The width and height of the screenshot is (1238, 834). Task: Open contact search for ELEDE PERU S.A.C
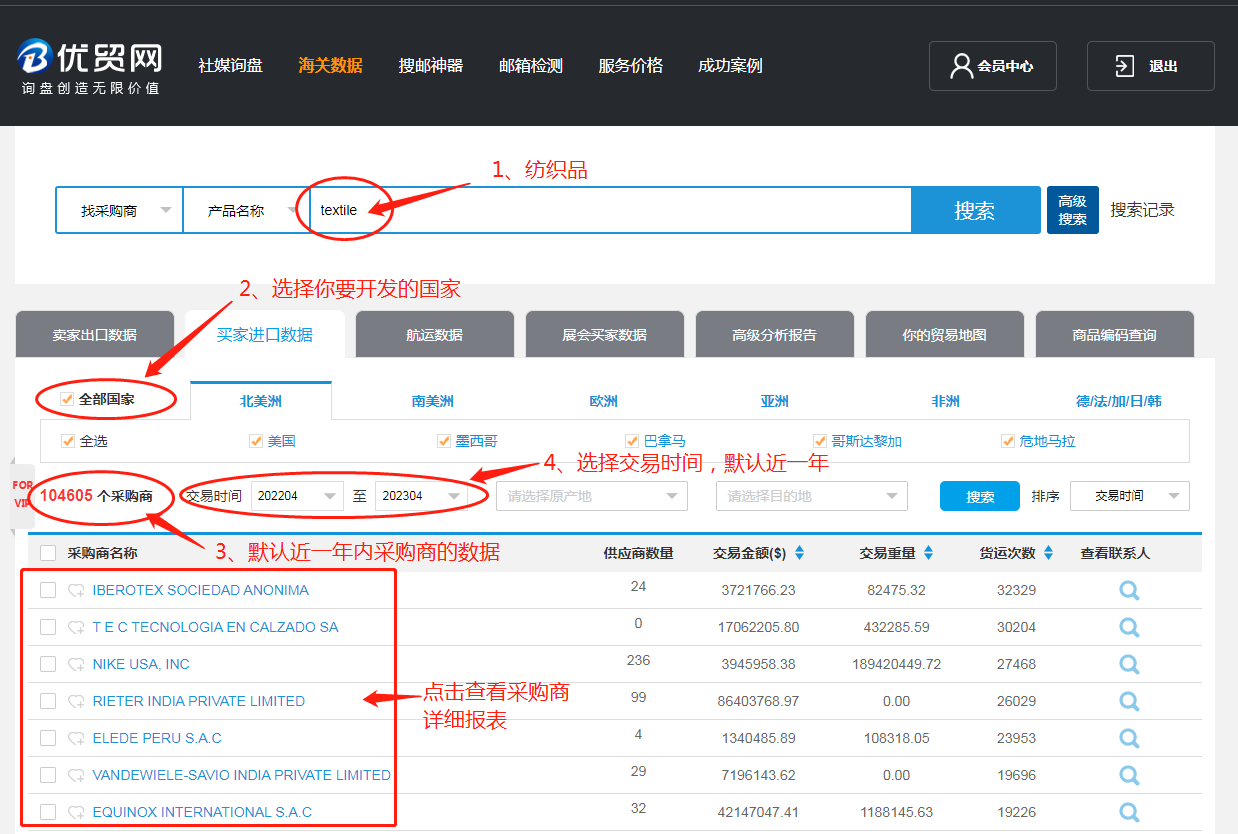pos(1129,738)
